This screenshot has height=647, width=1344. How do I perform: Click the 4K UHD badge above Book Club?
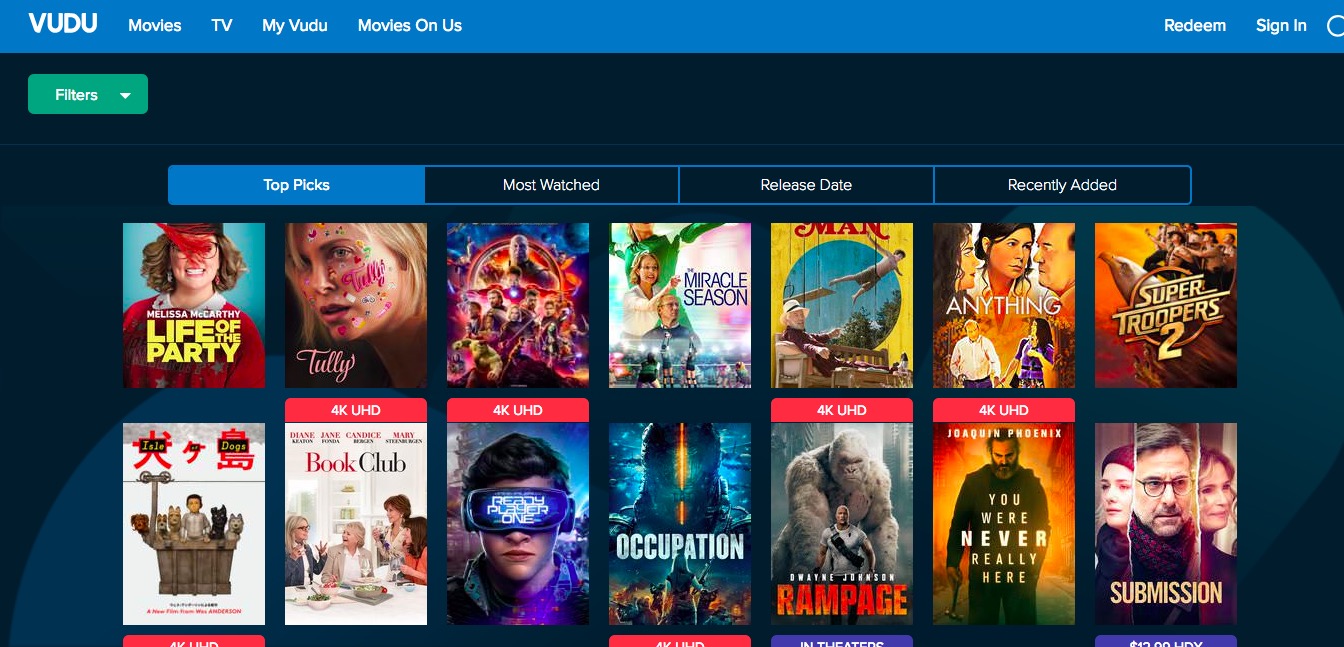pyautogui.click(x=356, y=410)
